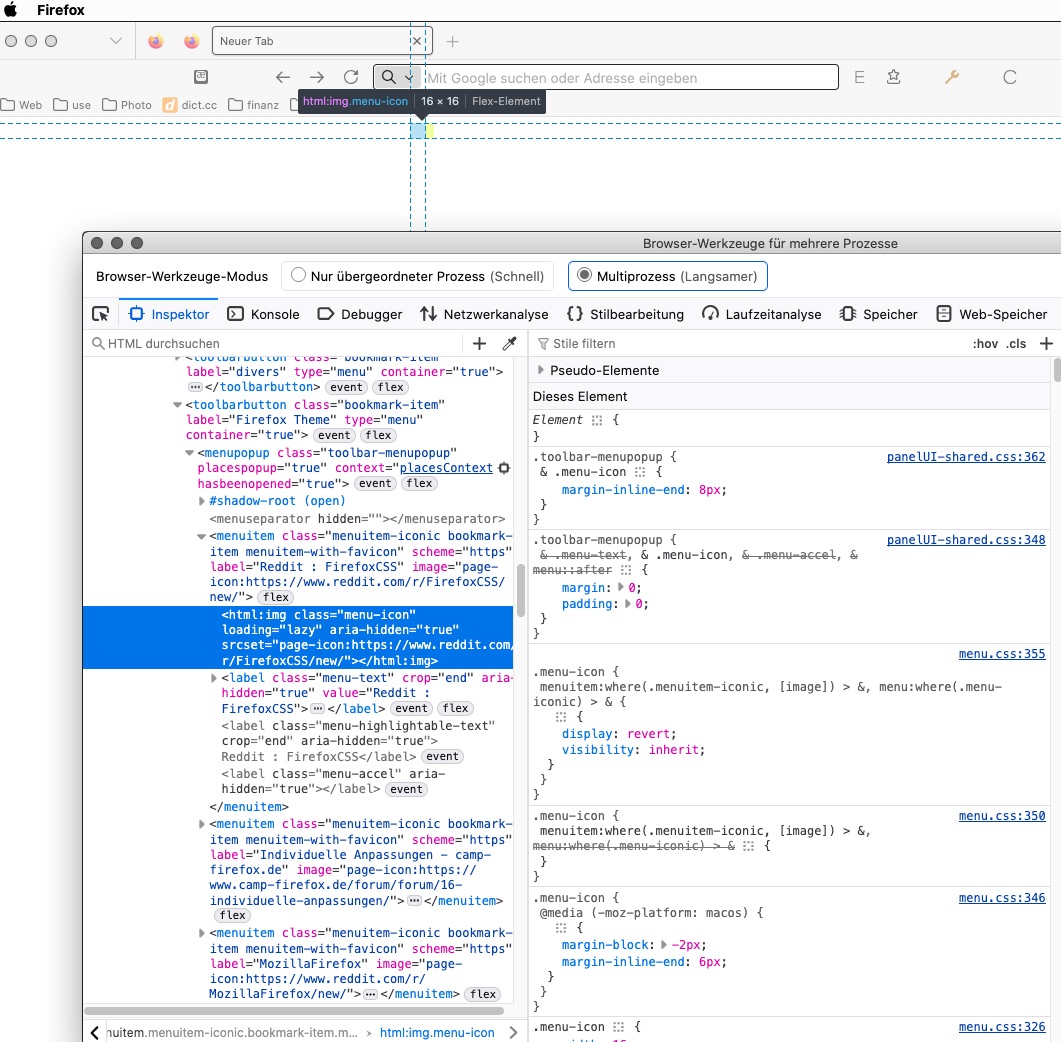Viewport: 1061px width, 1042px height.
Task: Open the tab list dropdown chevron
Action: 116,41
